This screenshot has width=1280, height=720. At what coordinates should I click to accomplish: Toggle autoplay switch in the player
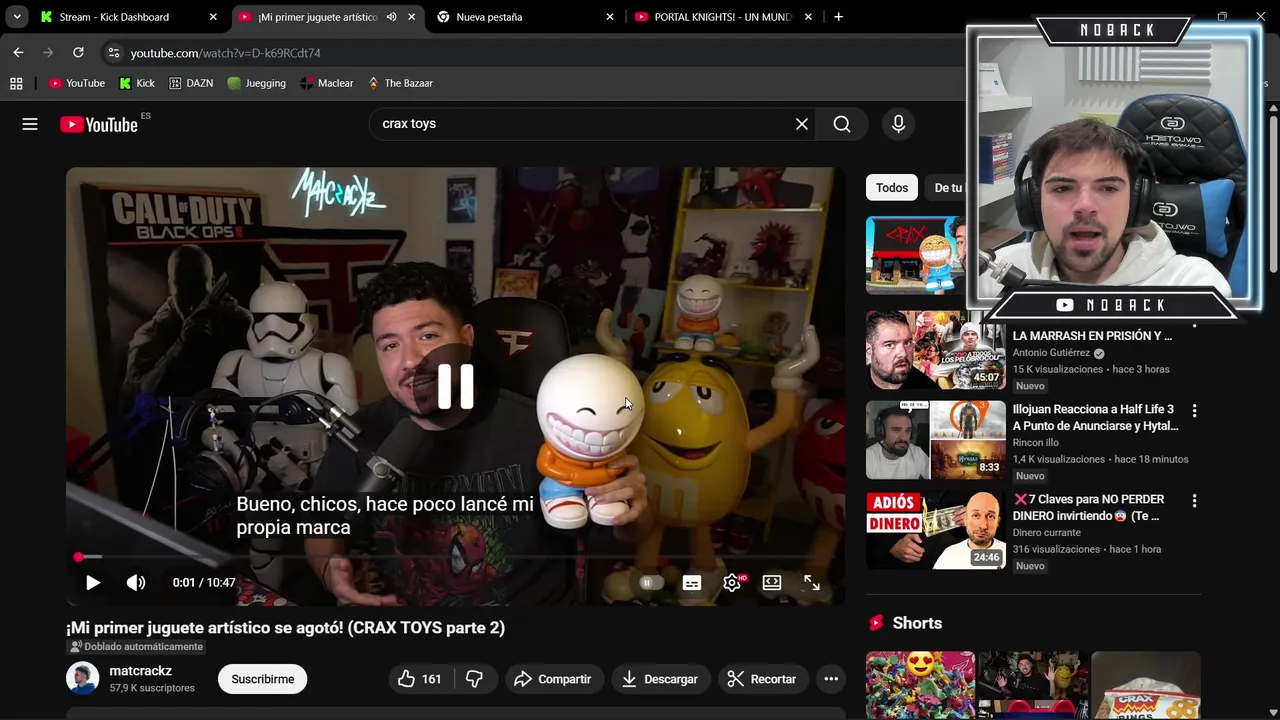coord(651,583)
